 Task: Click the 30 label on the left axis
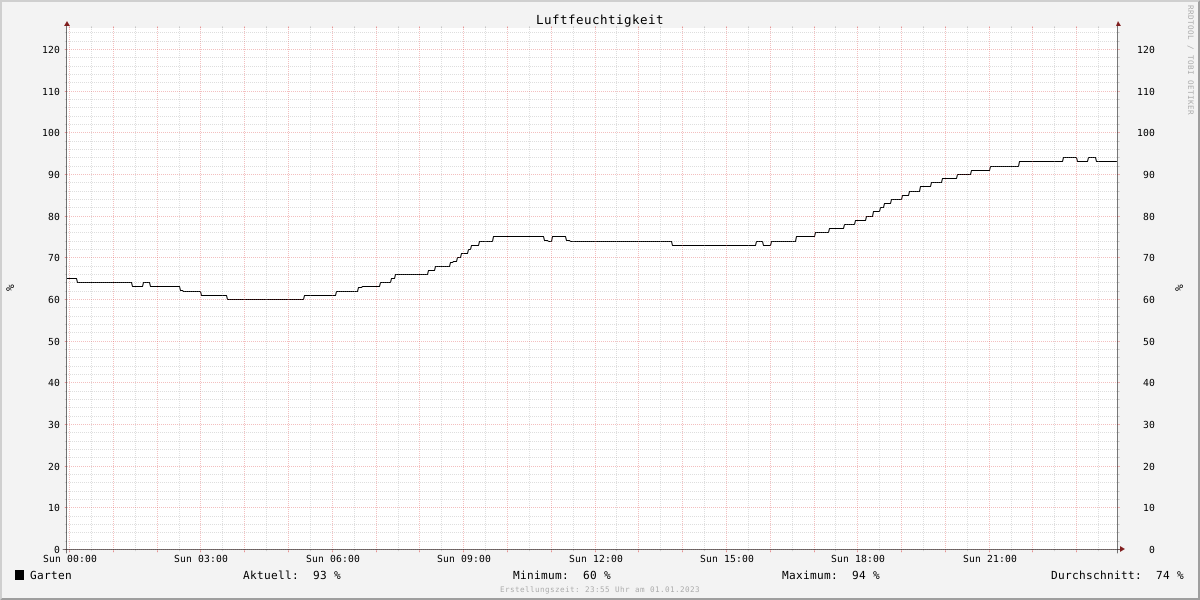click(x=54, y=425)
